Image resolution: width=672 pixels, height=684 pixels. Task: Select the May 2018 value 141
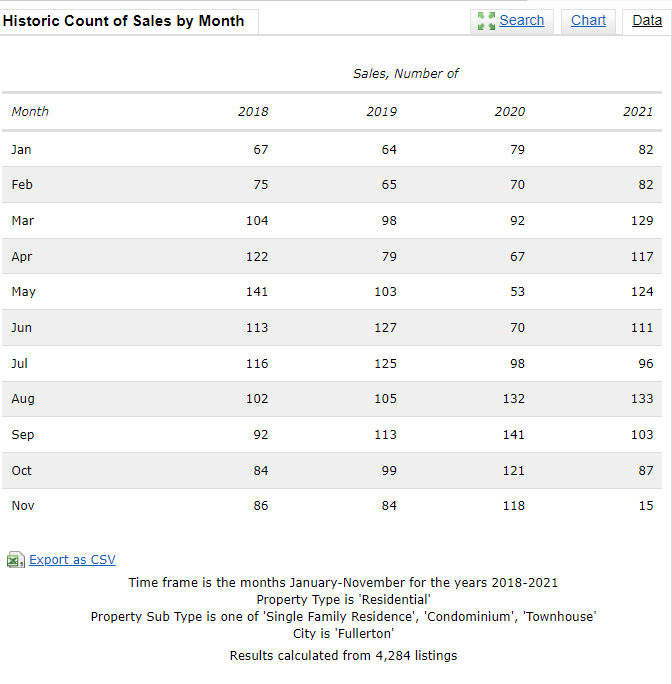point(257,291)
